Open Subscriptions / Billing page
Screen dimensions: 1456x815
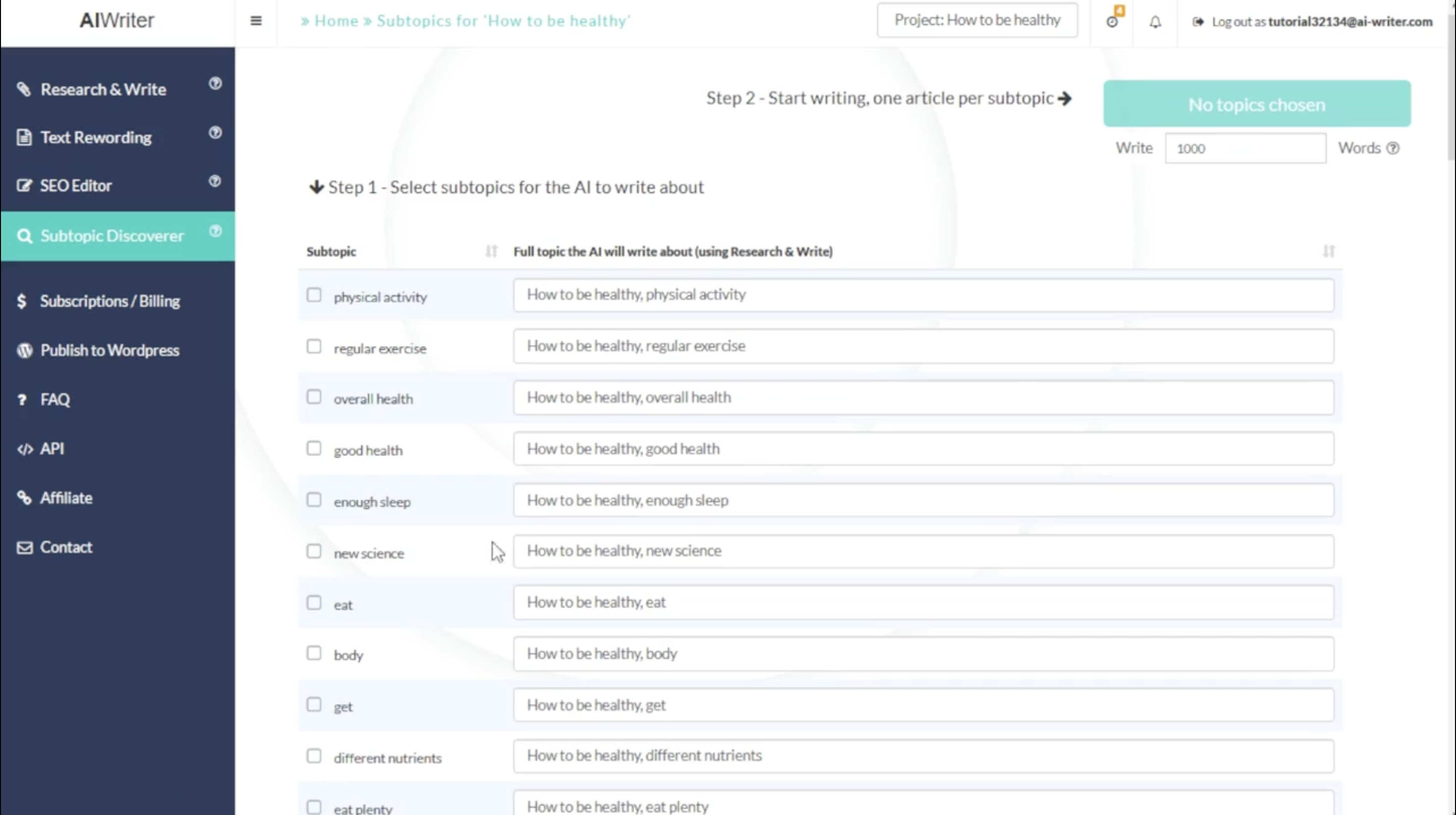(110, 301)
